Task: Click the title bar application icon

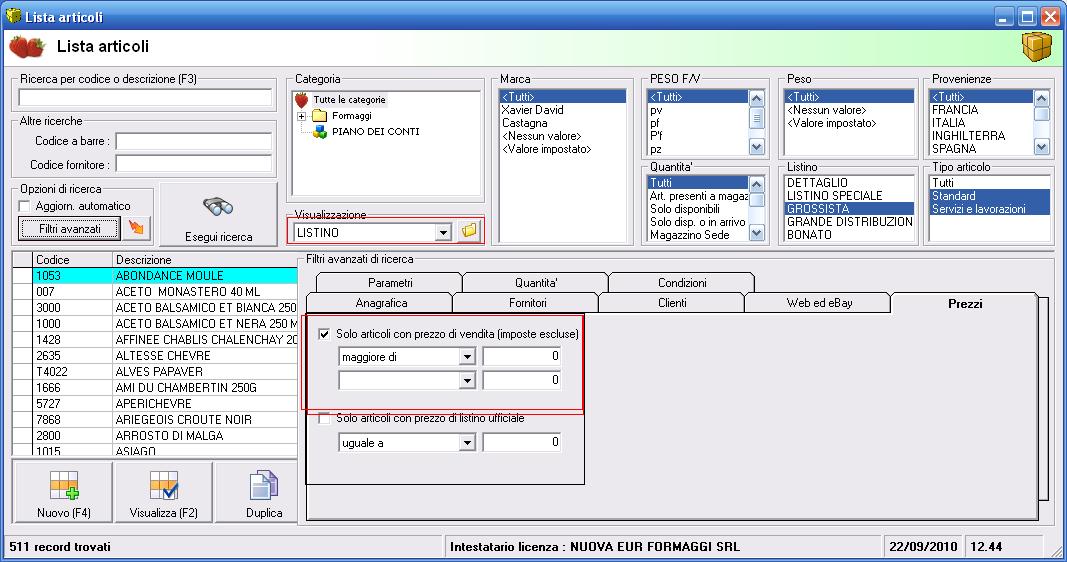Action: coord(13,16)
